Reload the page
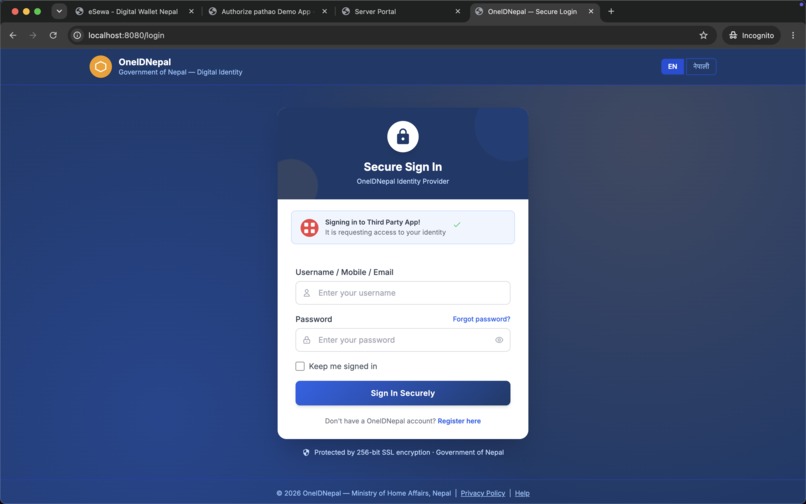 tap(53, 35)
